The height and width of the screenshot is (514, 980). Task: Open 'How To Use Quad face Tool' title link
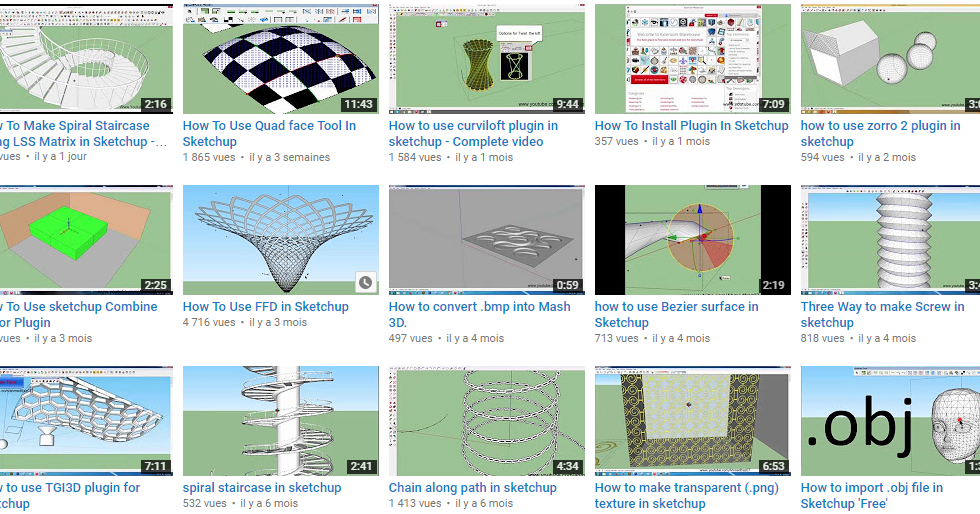[269, 133]
